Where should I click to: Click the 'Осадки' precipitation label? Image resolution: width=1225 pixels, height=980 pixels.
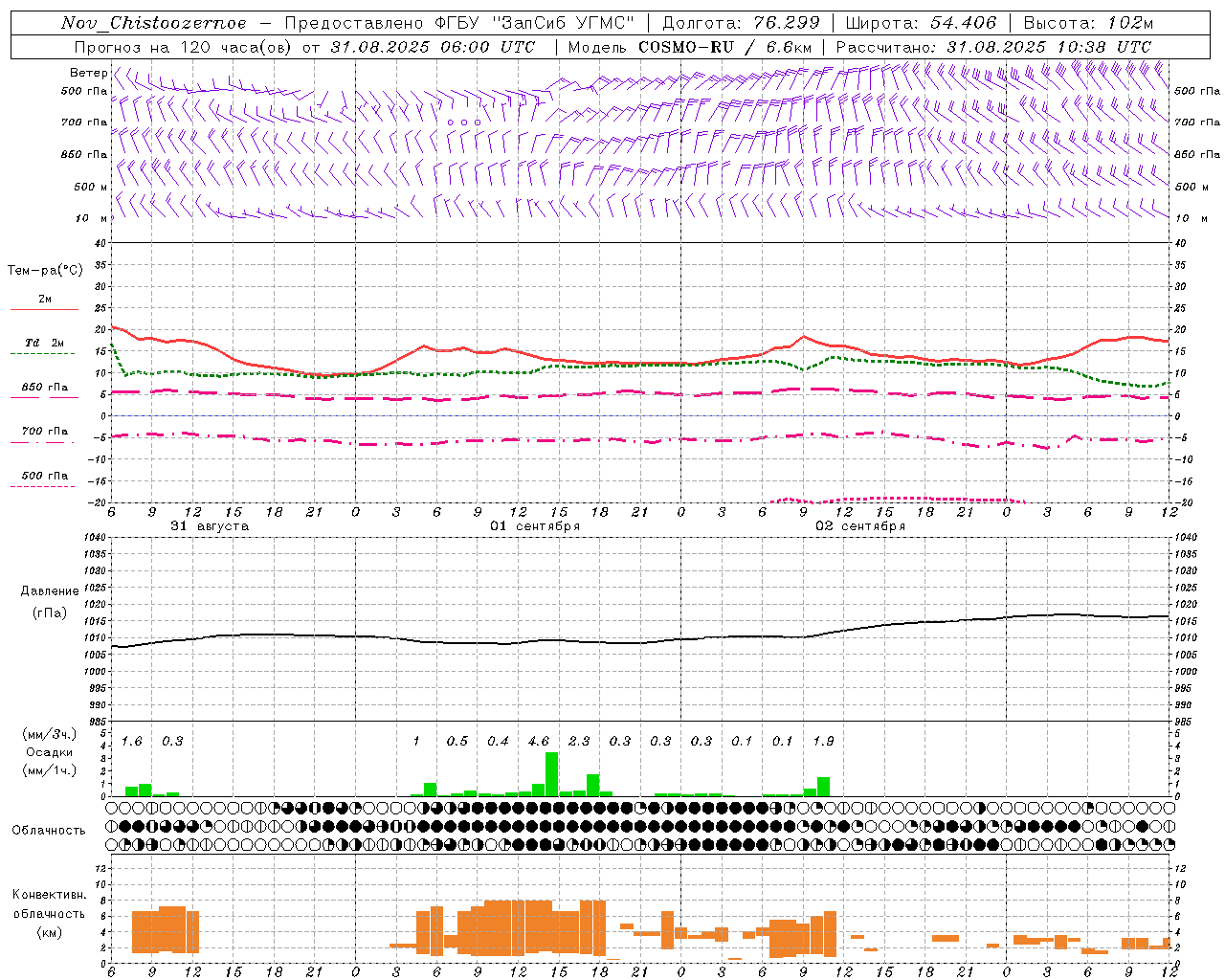point(49,752)
